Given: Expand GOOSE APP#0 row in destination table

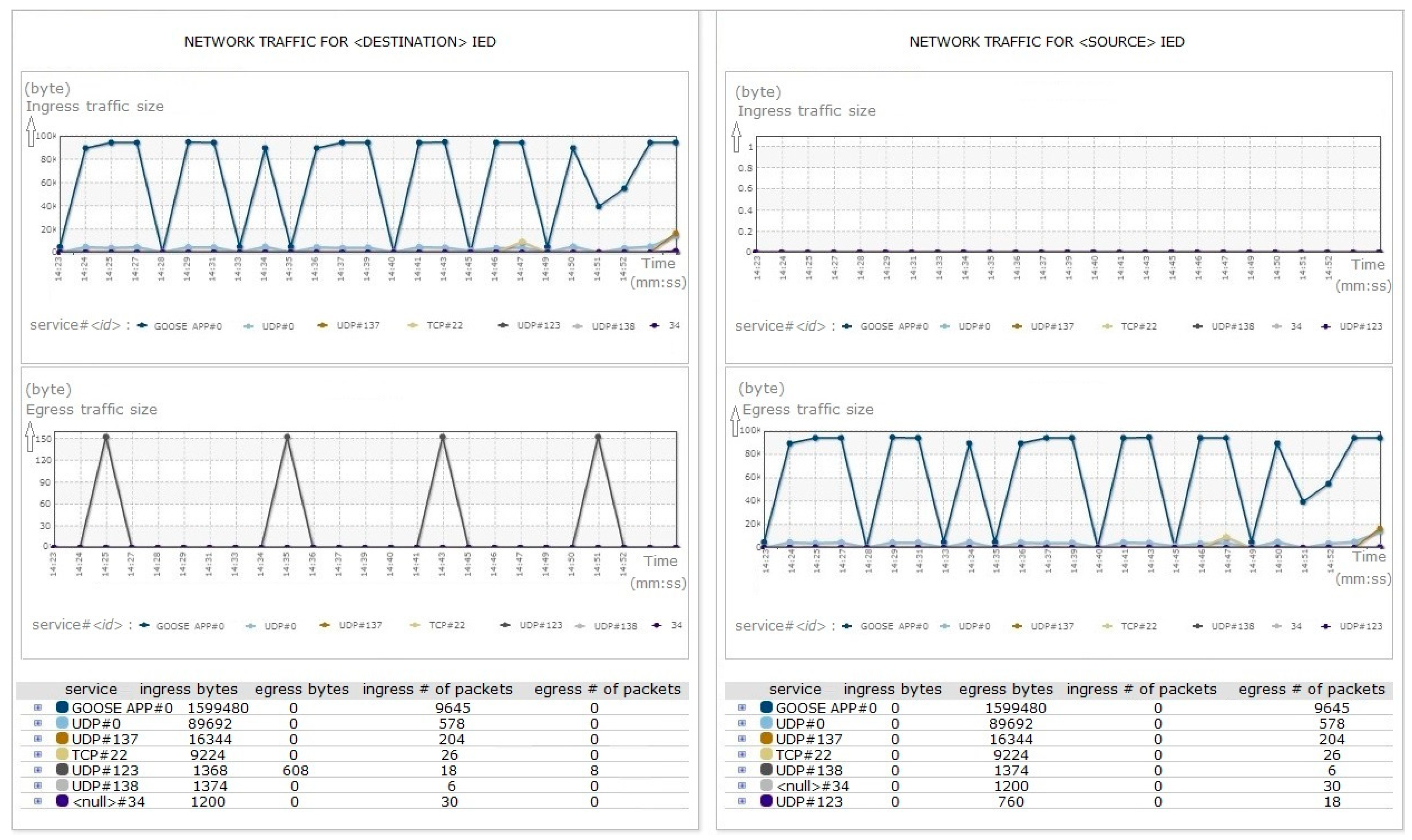Looking at the screenshot, I should tap(38, 708).
